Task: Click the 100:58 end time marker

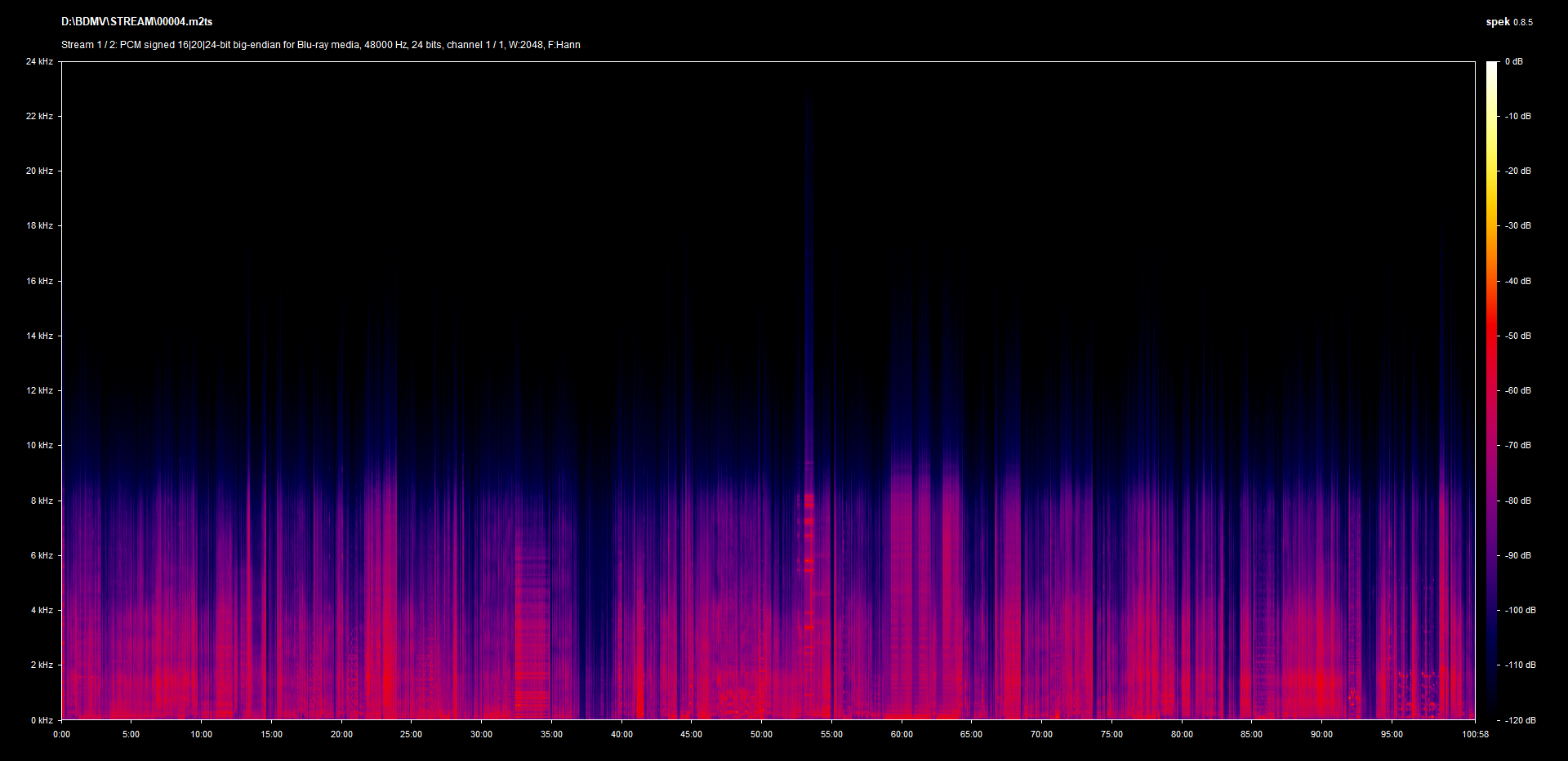Action: 1475,734
